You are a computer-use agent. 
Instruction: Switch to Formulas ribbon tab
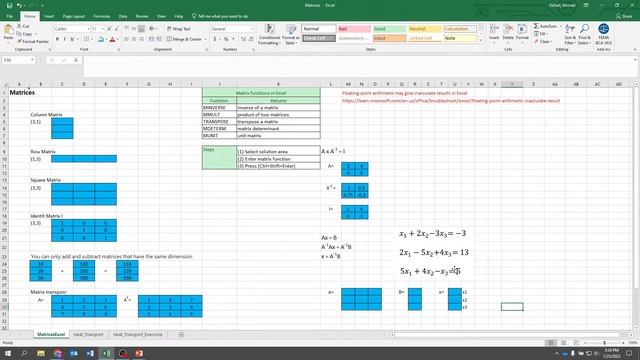click(102, 16)
